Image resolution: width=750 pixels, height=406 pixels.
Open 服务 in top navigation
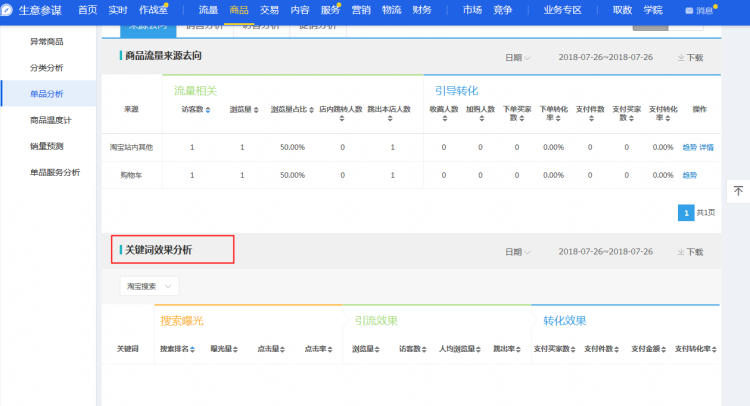[331, 10]
